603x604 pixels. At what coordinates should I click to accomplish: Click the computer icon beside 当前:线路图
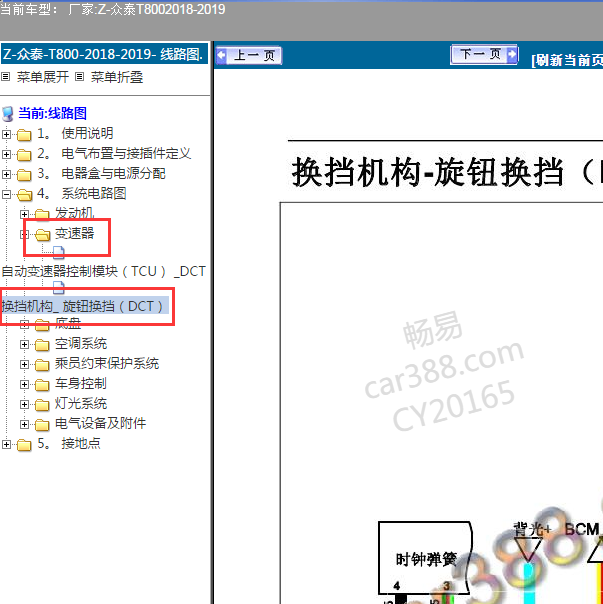point(7,114)
